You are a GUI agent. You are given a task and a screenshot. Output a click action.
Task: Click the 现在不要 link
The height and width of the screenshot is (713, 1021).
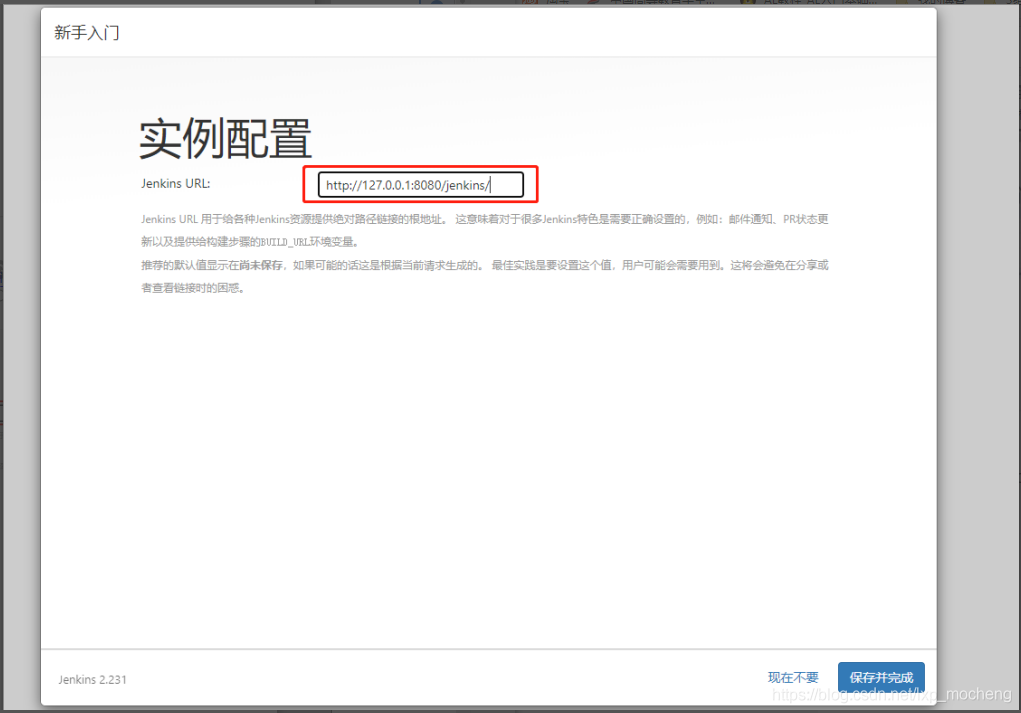tap(792, 677)
